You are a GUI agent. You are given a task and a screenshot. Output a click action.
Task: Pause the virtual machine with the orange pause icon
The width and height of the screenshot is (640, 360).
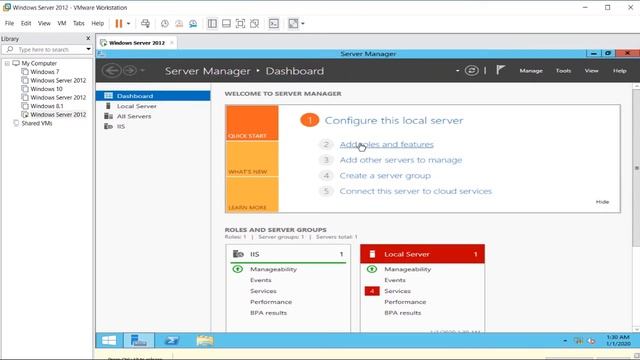coord(119,24)
